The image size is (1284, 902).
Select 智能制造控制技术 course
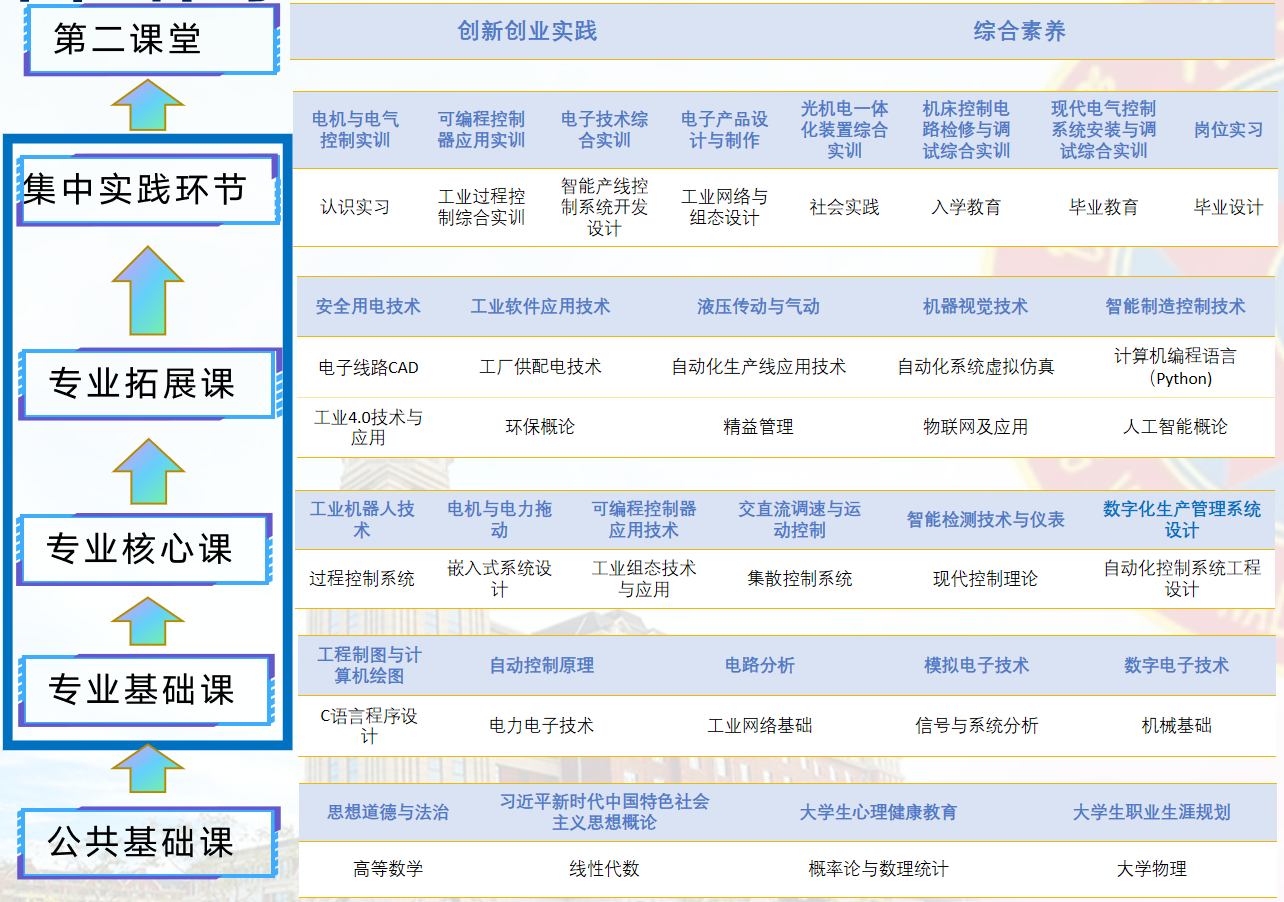pos(1175,306)
